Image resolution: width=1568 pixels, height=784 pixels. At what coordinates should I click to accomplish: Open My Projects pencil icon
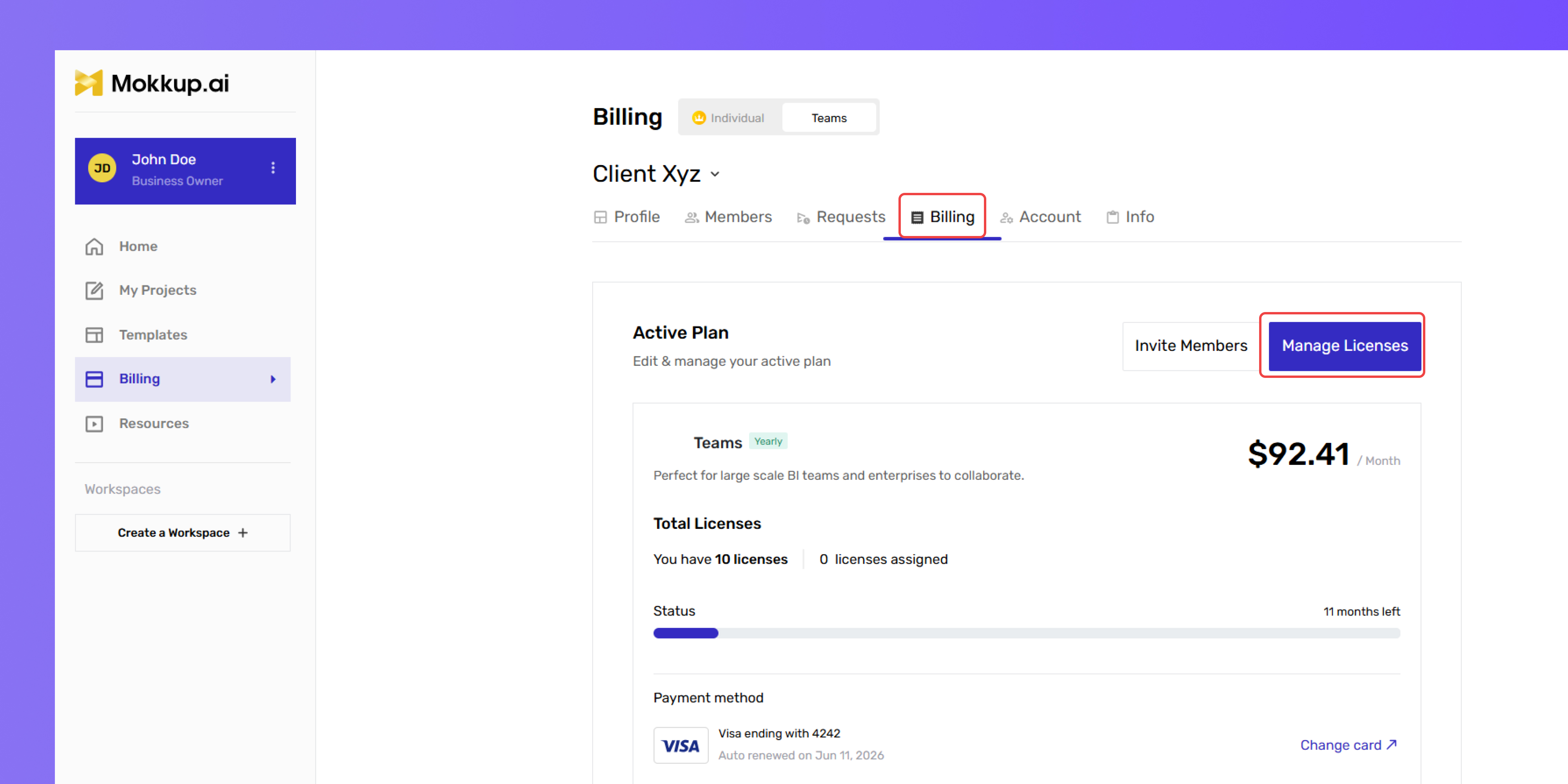point(94,290)
